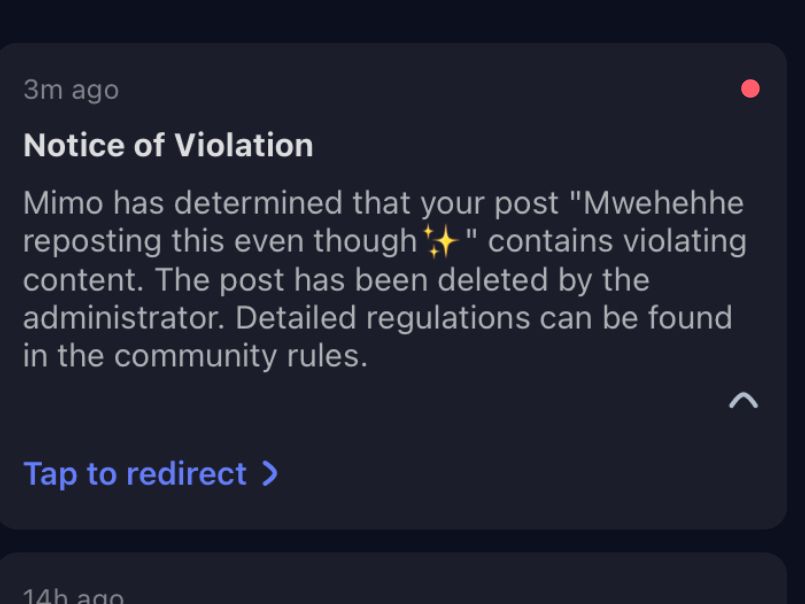Collapse the Notice of Violation message
Screen dimensions: 805x604
click(x=743, y=401)
